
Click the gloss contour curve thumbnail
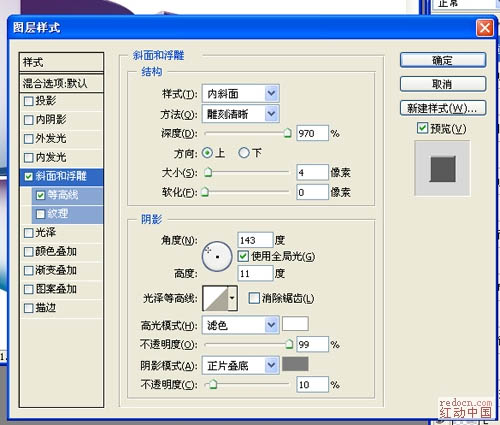click(x=215, y=298)
